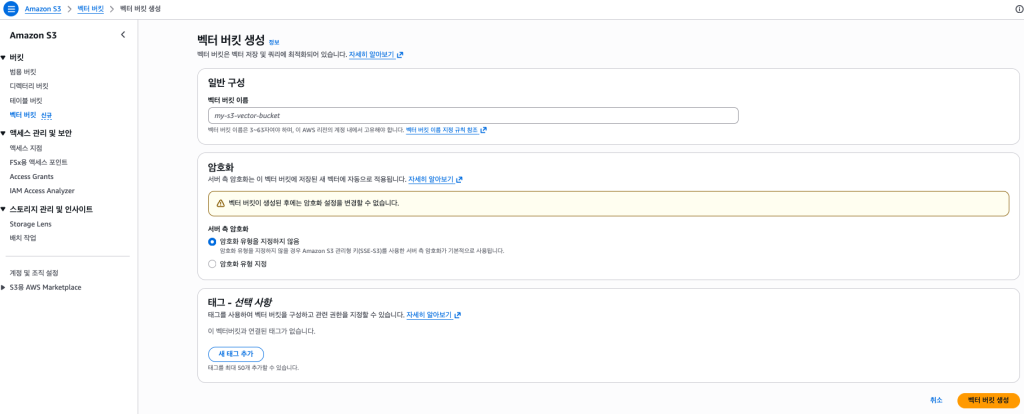Screen dimensions: 1024x414
Task: Open 테이블 버킷 in the sidebar
Action: point(26,101)
